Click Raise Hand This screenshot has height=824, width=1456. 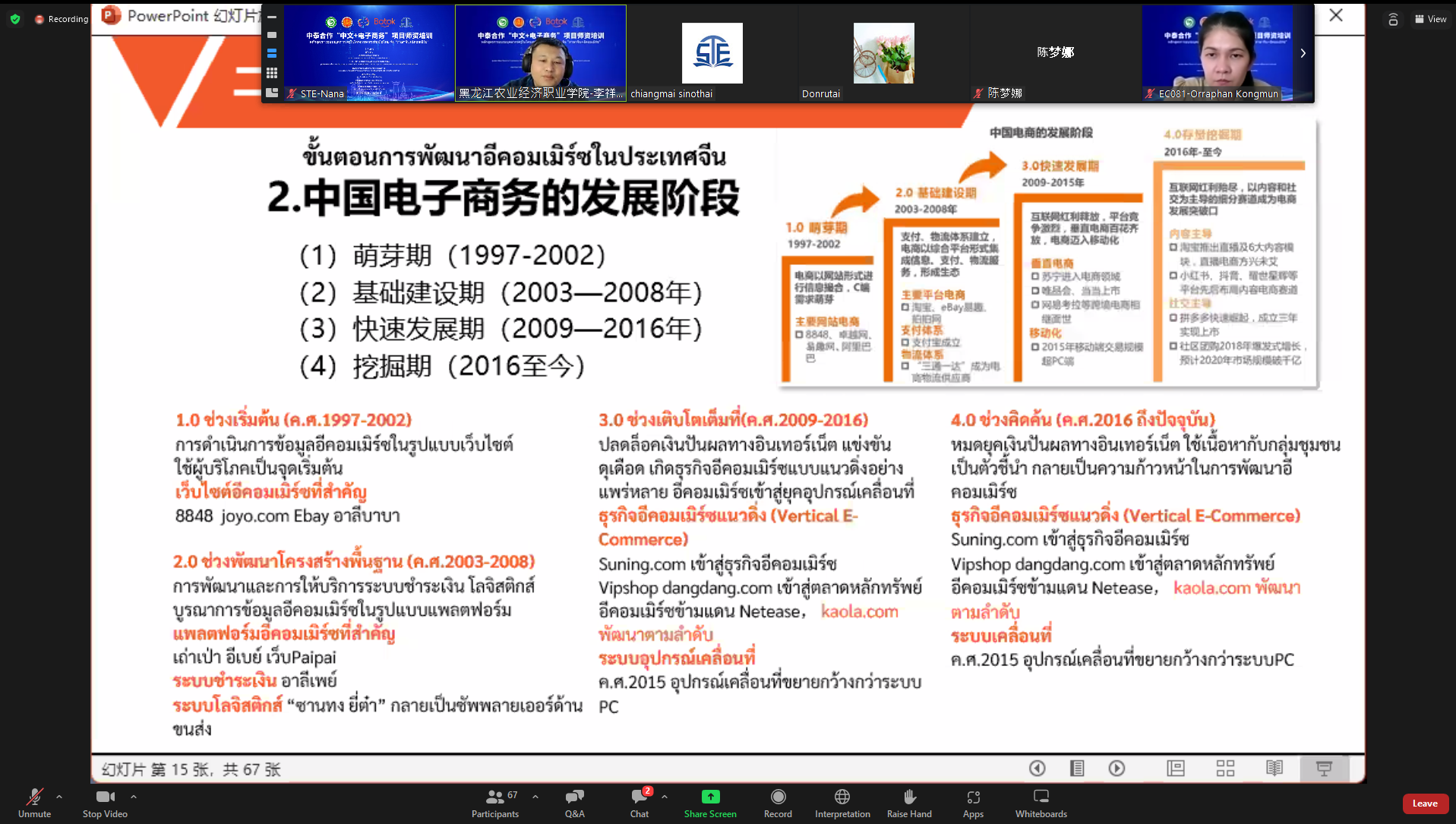pos(909,803)
